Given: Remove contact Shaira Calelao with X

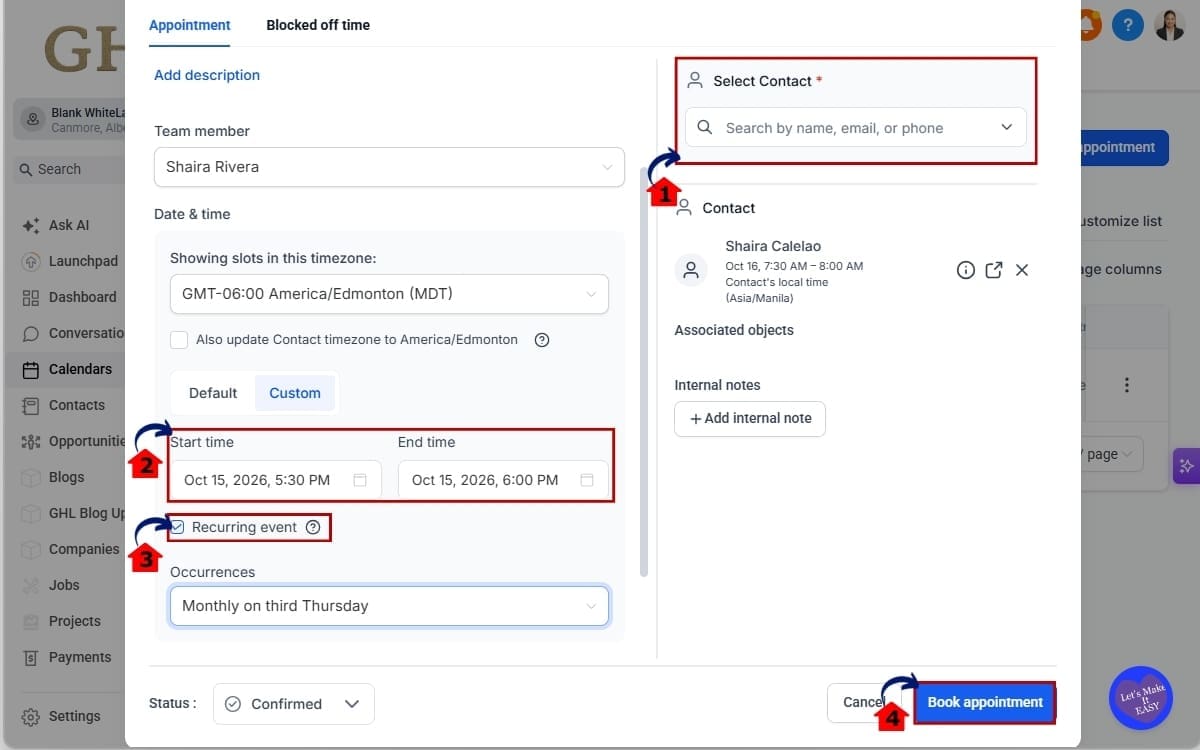Looking at the screenshot, I should (1022, 270).
